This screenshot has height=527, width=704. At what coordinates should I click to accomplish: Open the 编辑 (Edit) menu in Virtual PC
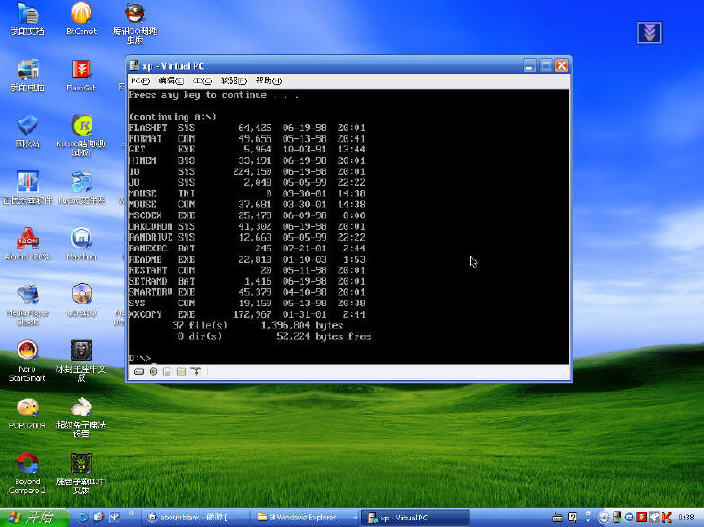[x=171, y=81]
